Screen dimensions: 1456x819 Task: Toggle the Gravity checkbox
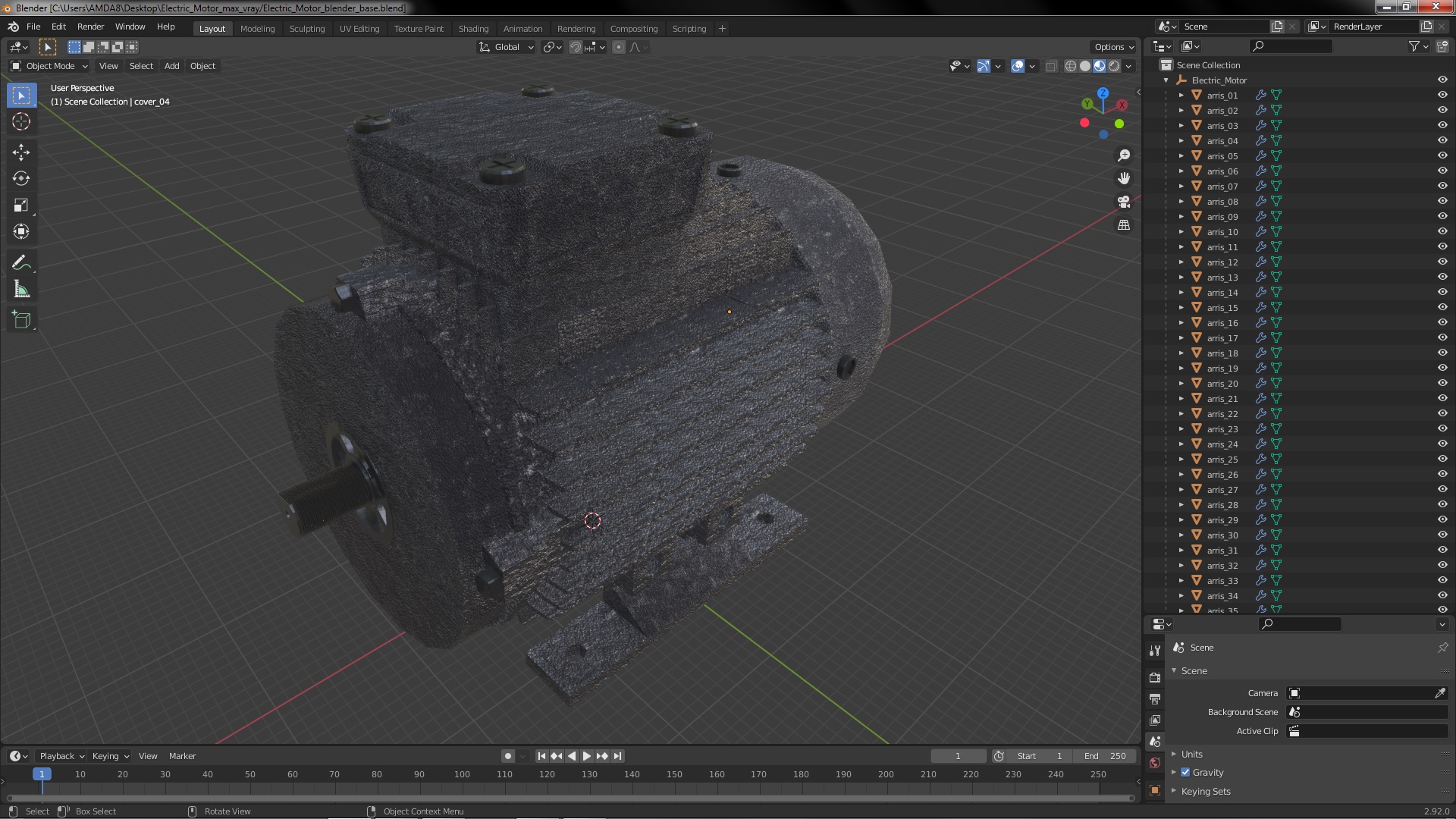(x=1185, y=772)
